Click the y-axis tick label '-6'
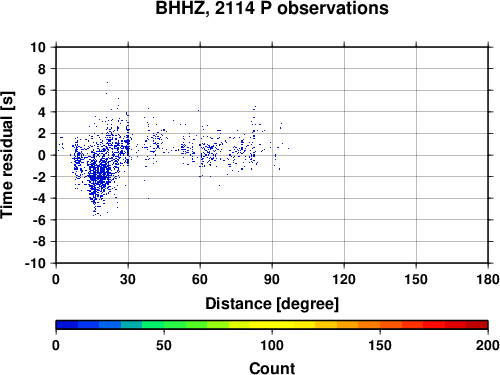This screenshot has width=500, height=375. point(39,220)
